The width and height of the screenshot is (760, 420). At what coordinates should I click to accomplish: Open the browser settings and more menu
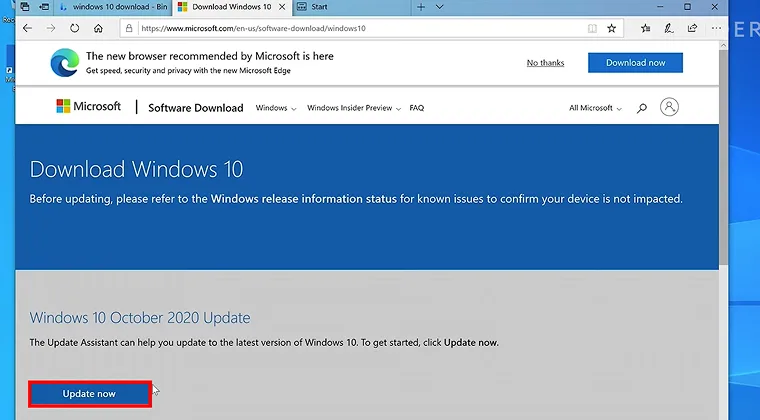point(716,29)
